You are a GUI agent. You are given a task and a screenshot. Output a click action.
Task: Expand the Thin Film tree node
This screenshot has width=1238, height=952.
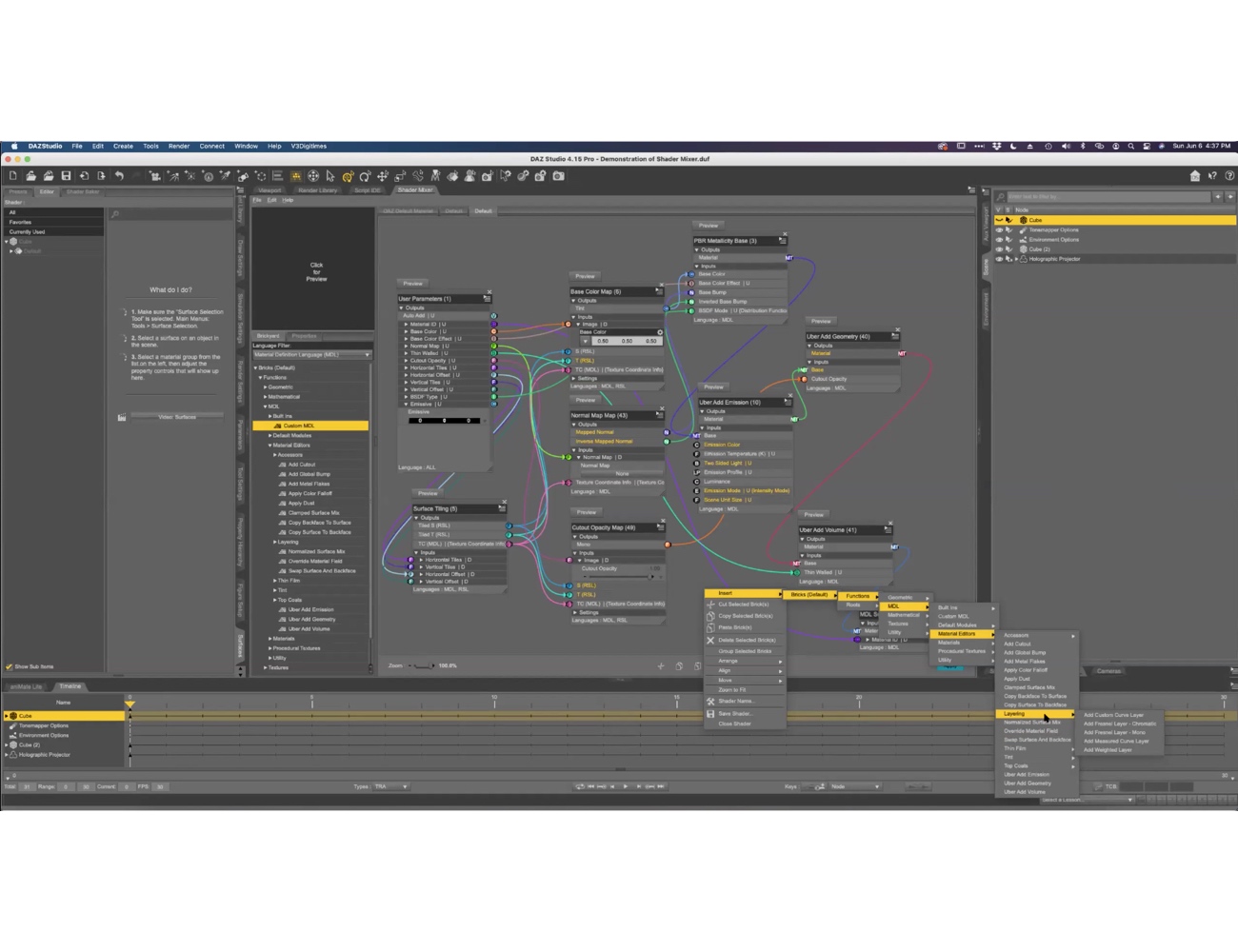(x=274, y=581)
